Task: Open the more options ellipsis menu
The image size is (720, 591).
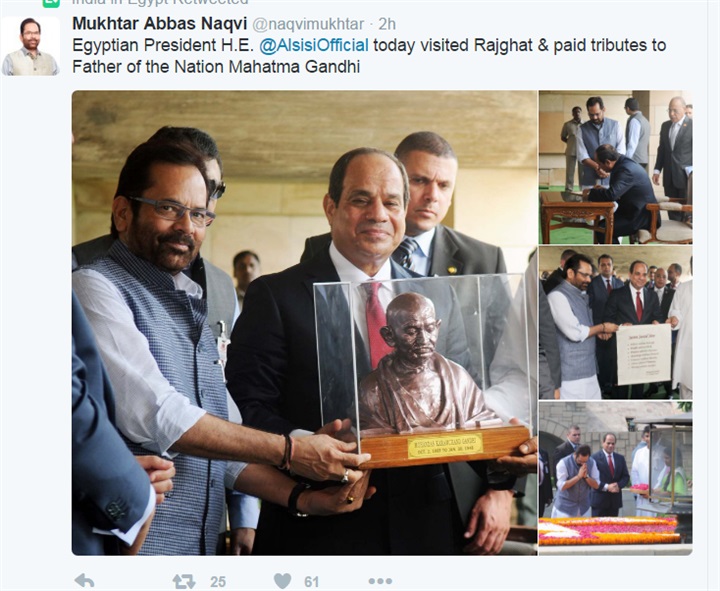Action: pos(380,581)
